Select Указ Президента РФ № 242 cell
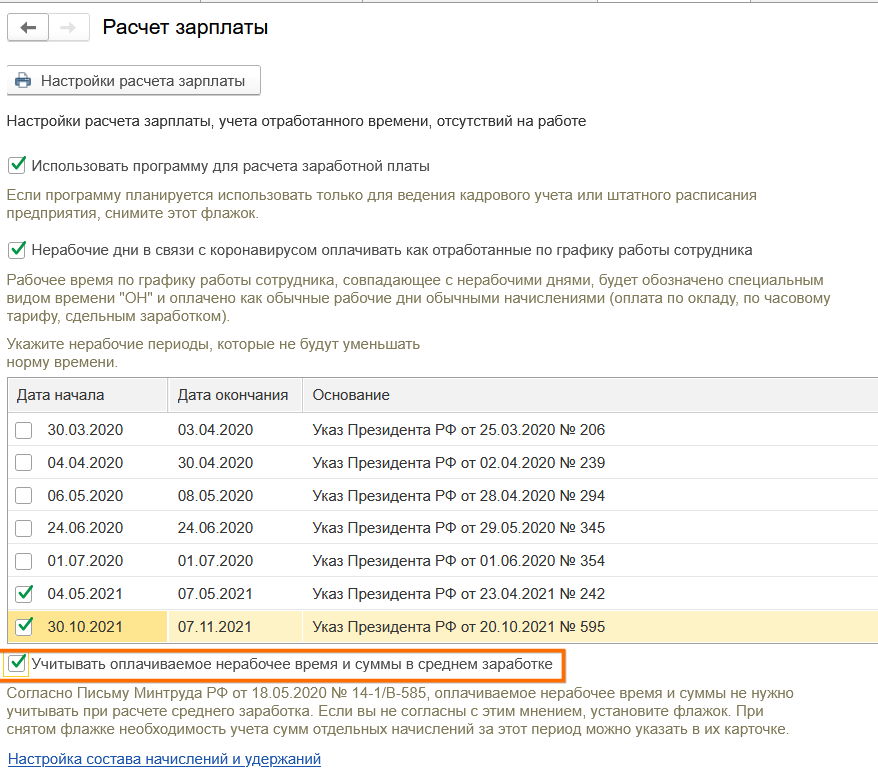878x771 pixels. pyautogui.click(x=459, y=594)
